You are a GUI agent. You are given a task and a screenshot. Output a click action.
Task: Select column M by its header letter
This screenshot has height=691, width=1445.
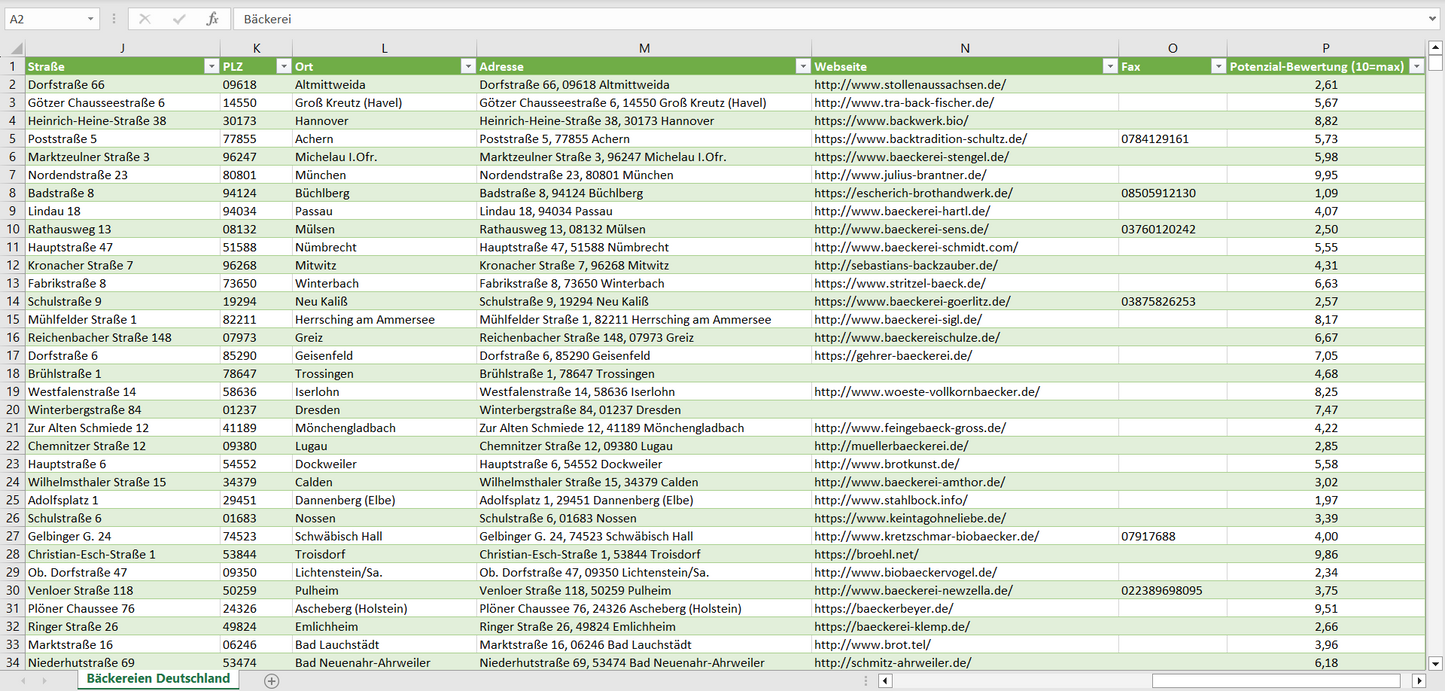[644, 48]
